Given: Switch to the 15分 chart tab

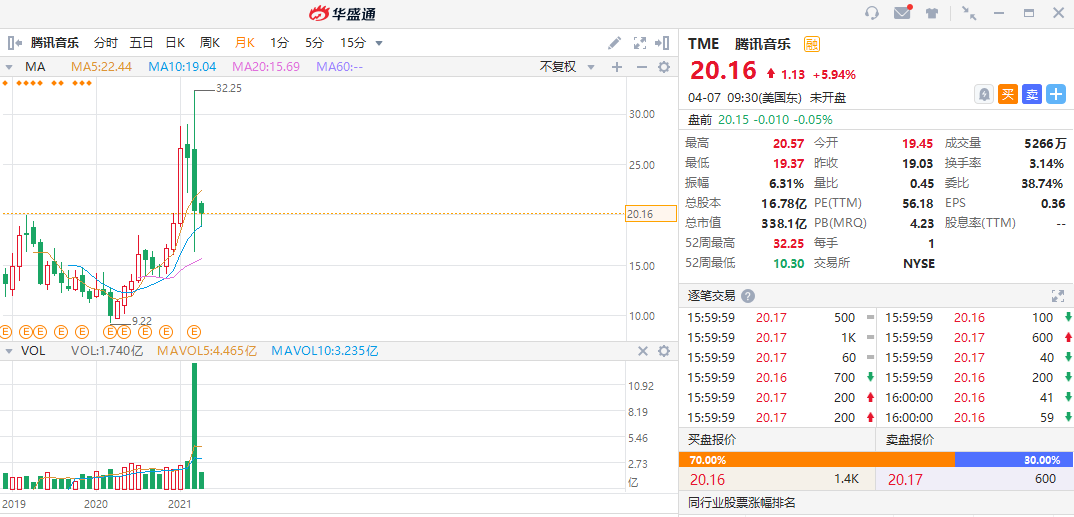Looking at the screenshot, I should (x=353, y=42).
